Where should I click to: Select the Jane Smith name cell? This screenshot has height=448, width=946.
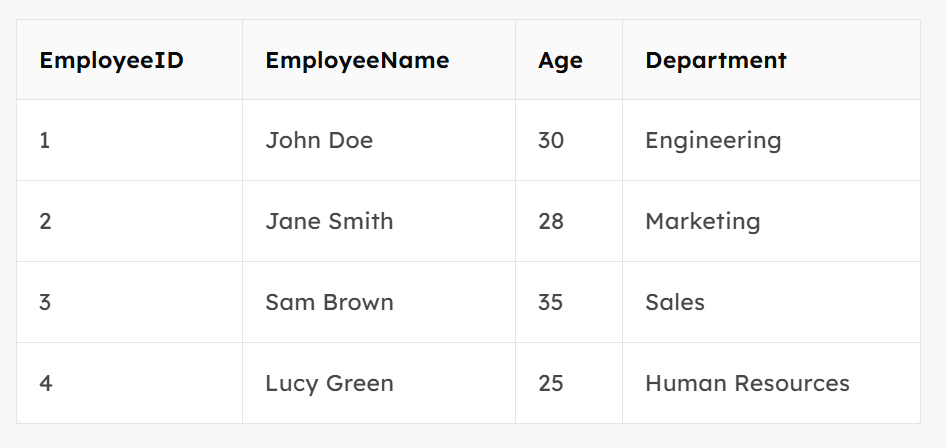(x=379, y=221)
